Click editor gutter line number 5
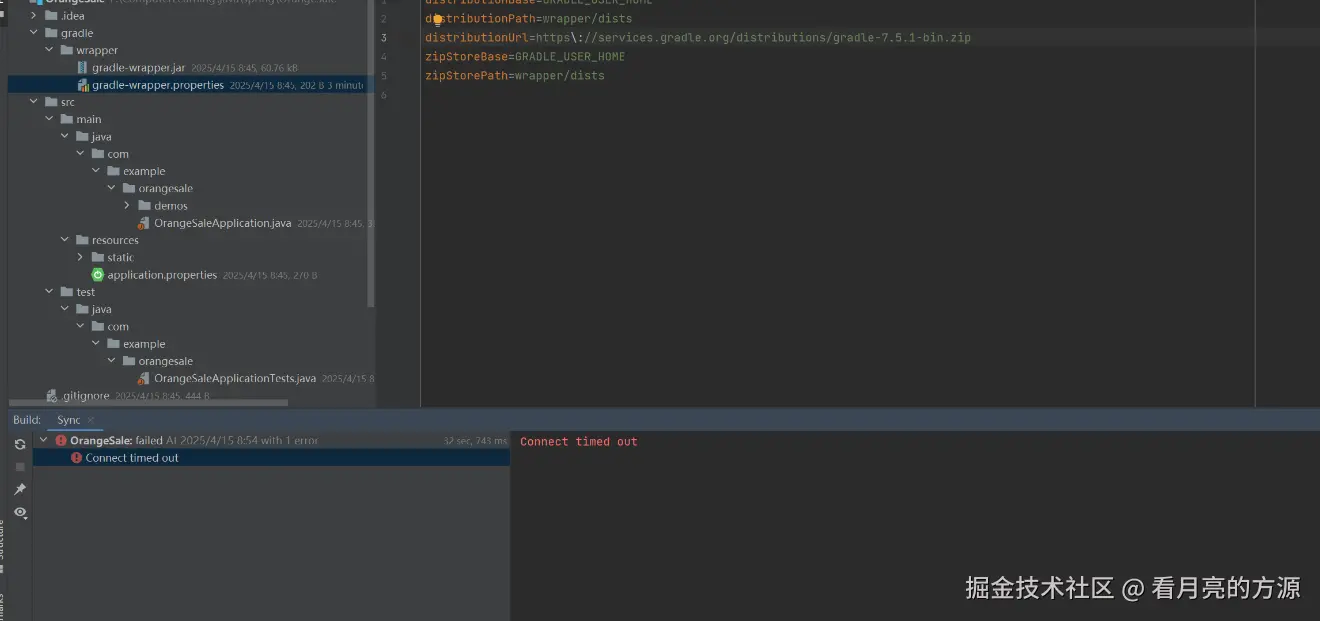 point(384,76)
